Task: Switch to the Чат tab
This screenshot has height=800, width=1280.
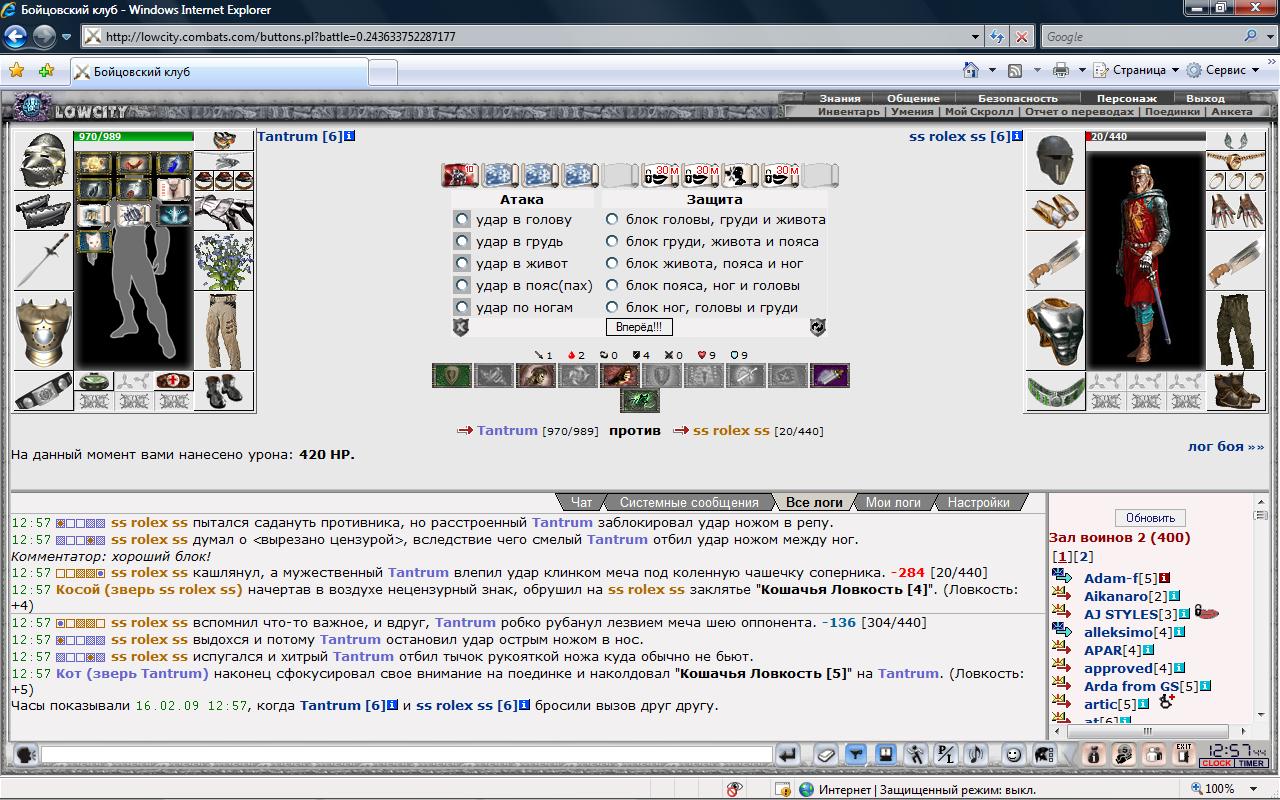Action: [x=581, y=502]
